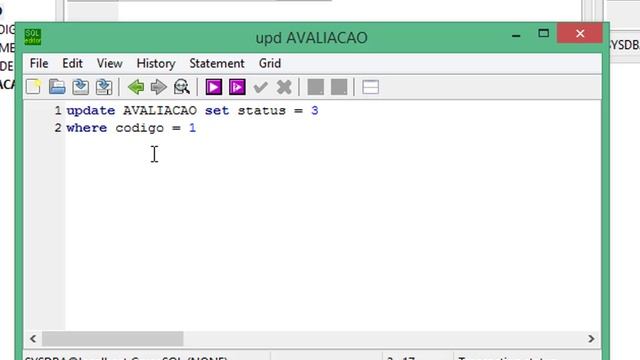Click the Save file toolbar icon
The width and height of the screenshot is (640, 360).
[x=80, y=87]
